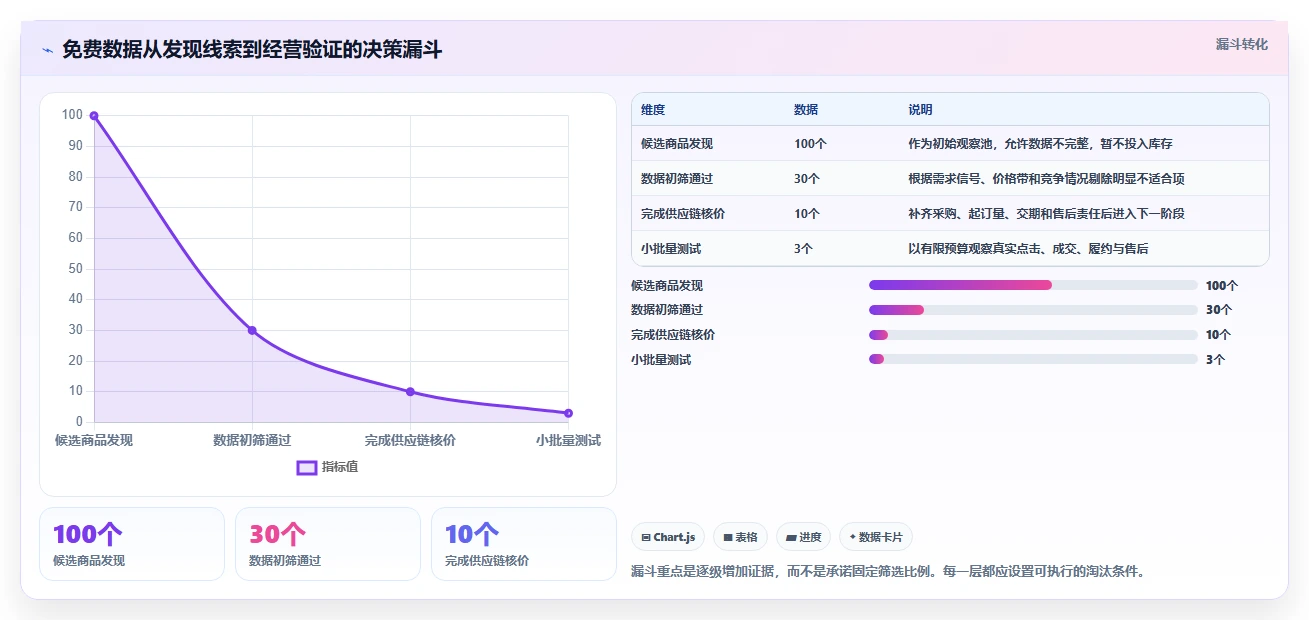
Task: Click the table value 10个
Action: pos(807,214)
